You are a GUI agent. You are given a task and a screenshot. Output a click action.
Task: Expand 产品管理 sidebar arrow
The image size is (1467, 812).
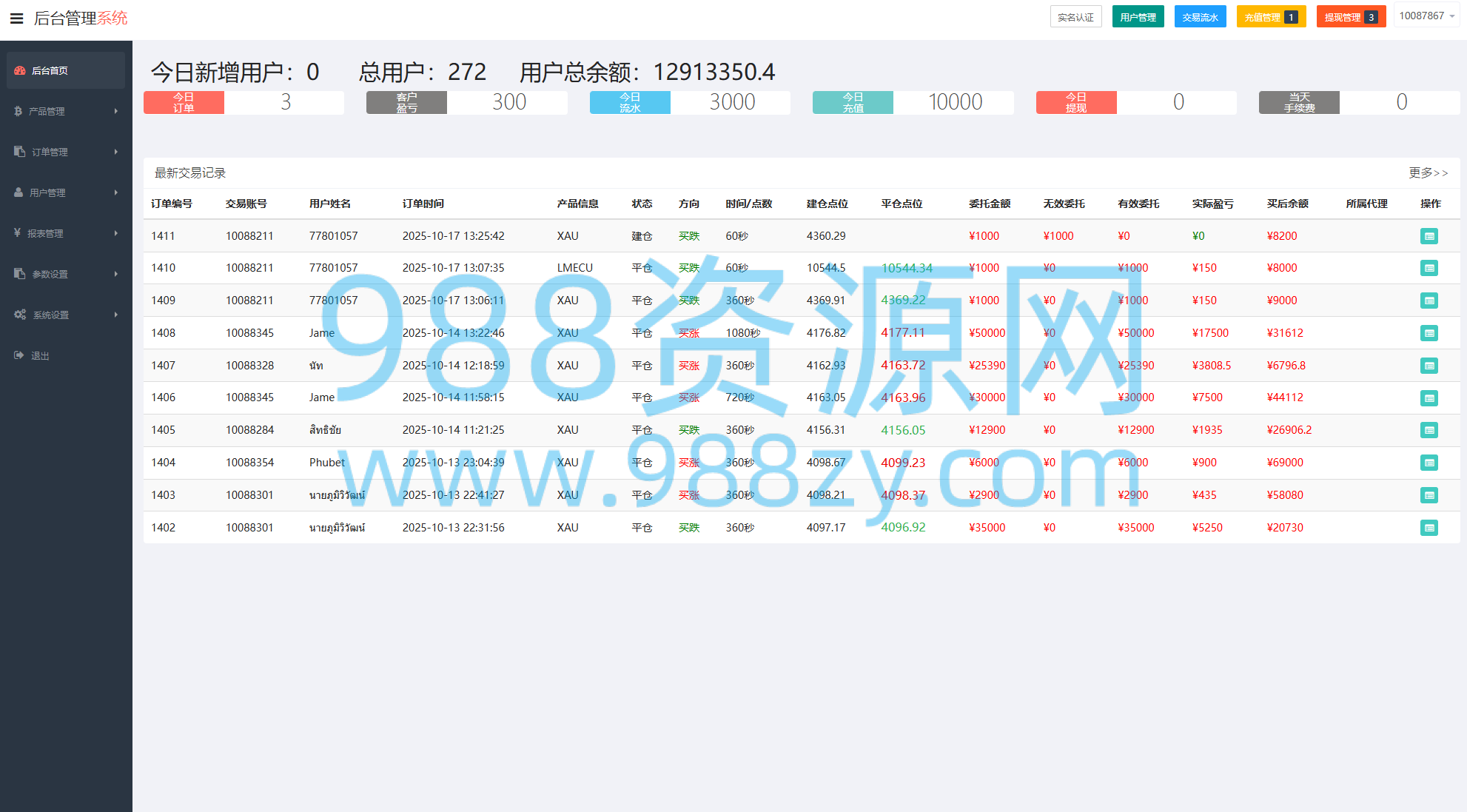click(116, 111)
